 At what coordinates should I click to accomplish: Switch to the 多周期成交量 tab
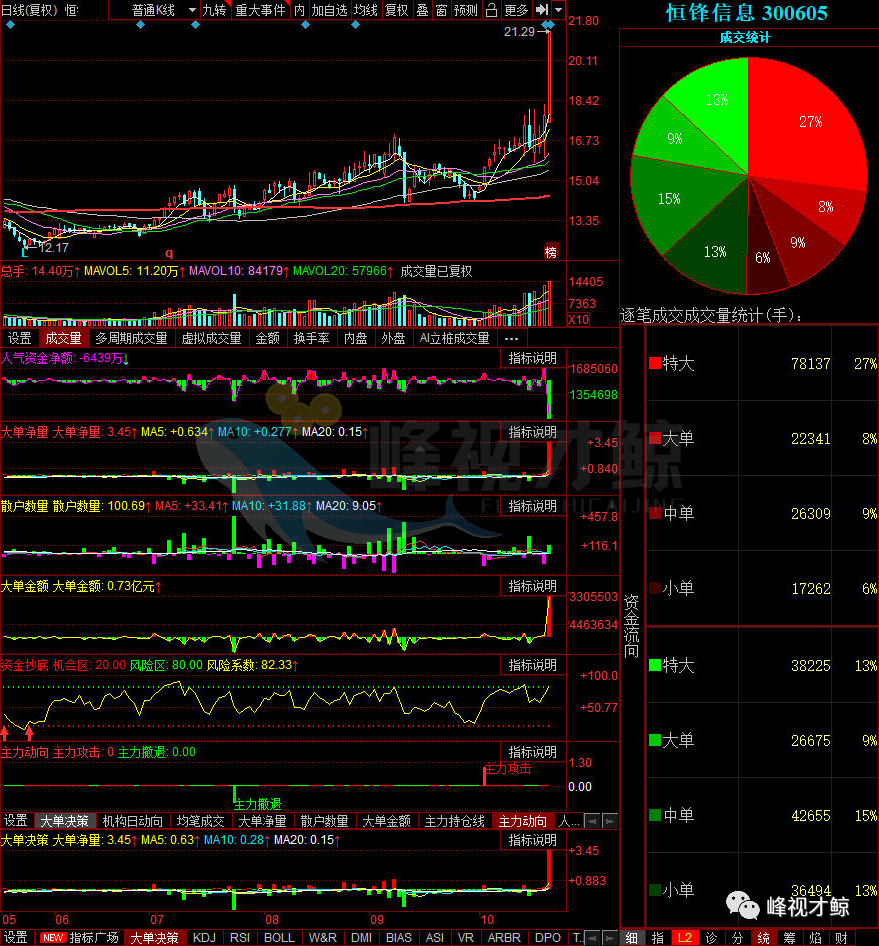(131, 338)
